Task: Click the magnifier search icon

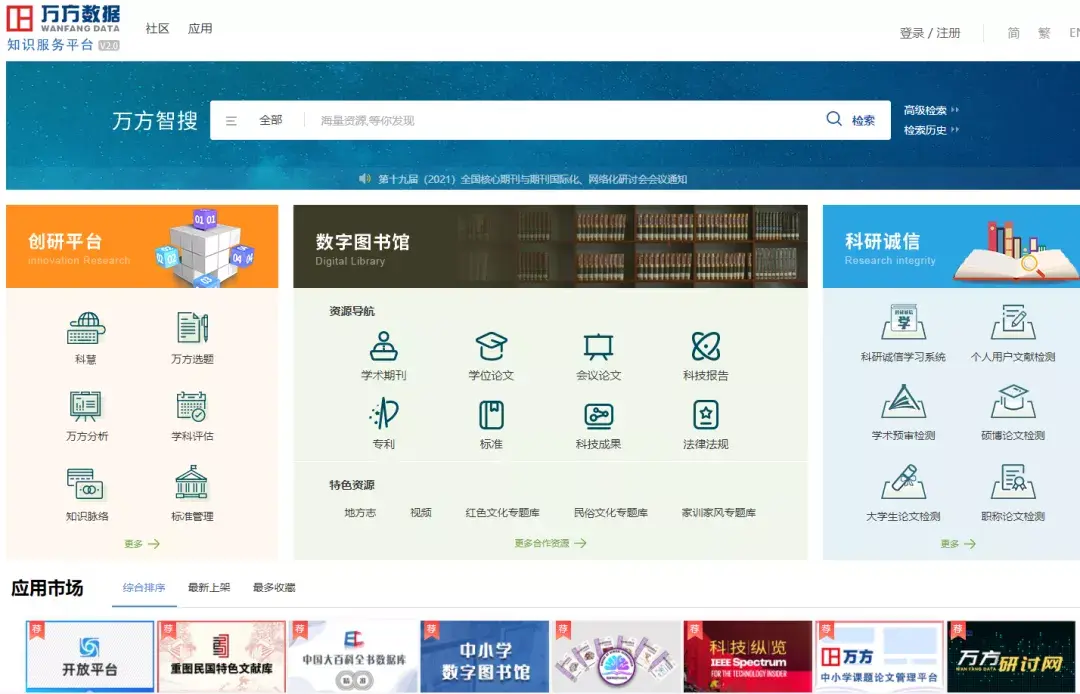Action: click(834, 119)
